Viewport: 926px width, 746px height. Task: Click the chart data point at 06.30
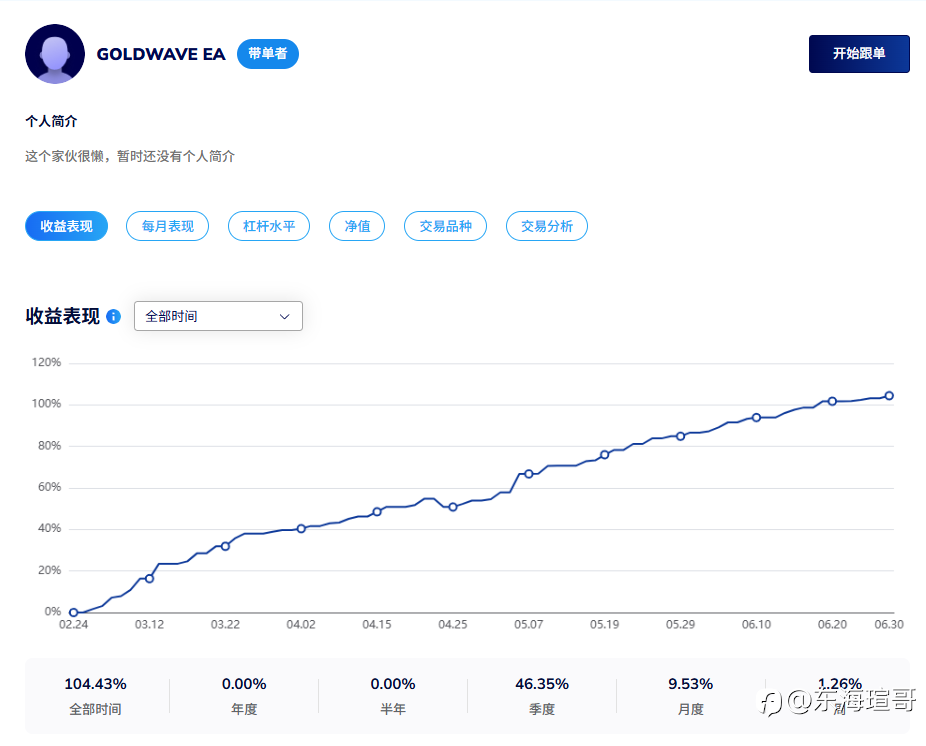pos(889,396)
